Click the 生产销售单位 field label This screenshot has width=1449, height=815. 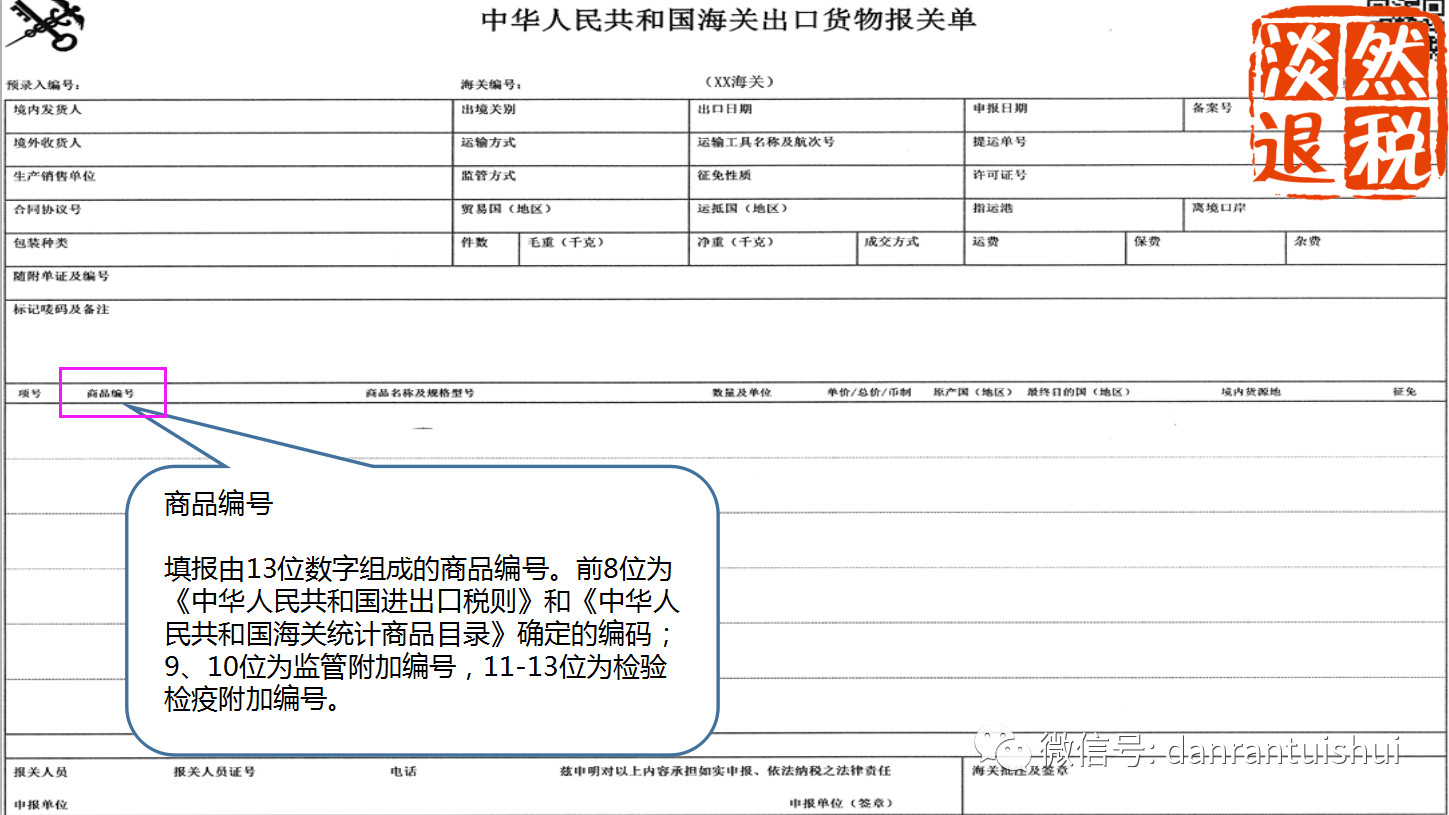tap(54, 176)
